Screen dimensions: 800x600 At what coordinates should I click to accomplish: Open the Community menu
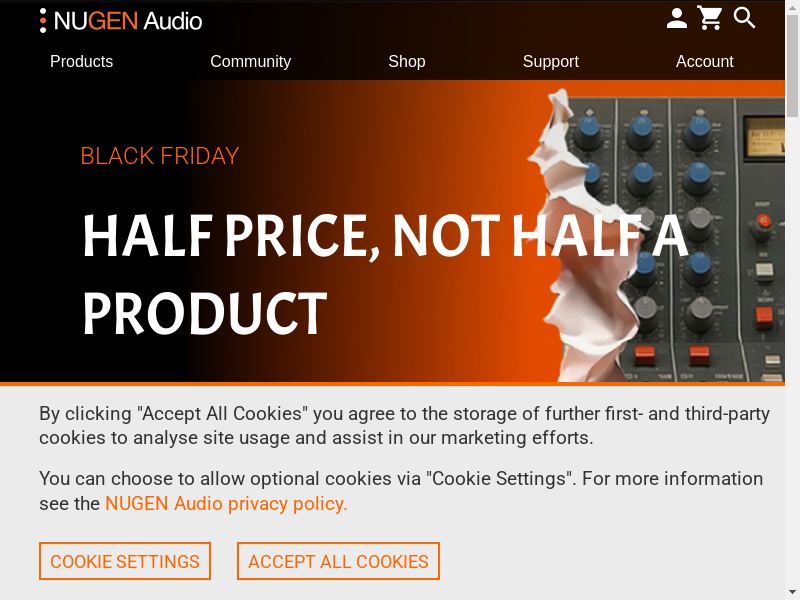pyautogui.click(x=250, y=62)
